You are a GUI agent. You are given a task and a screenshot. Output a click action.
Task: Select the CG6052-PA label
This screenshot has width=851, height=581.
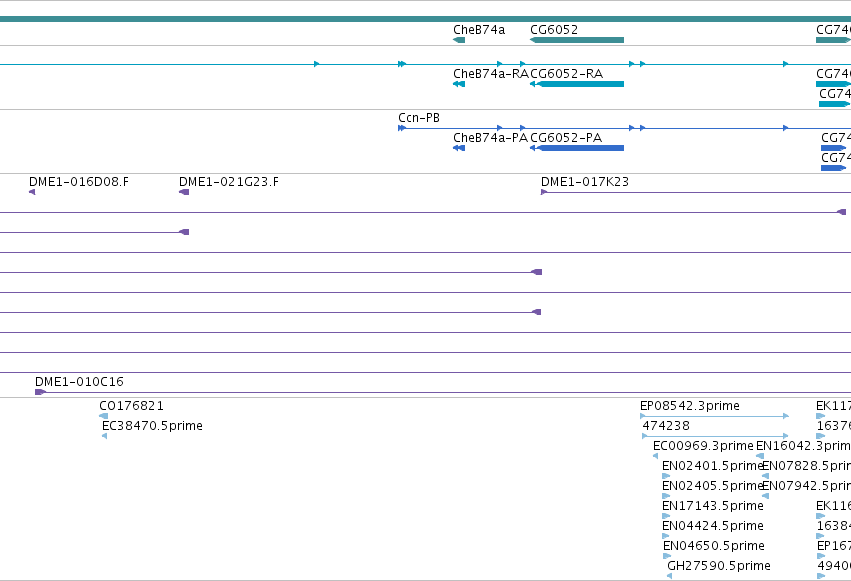click(566, 138)
